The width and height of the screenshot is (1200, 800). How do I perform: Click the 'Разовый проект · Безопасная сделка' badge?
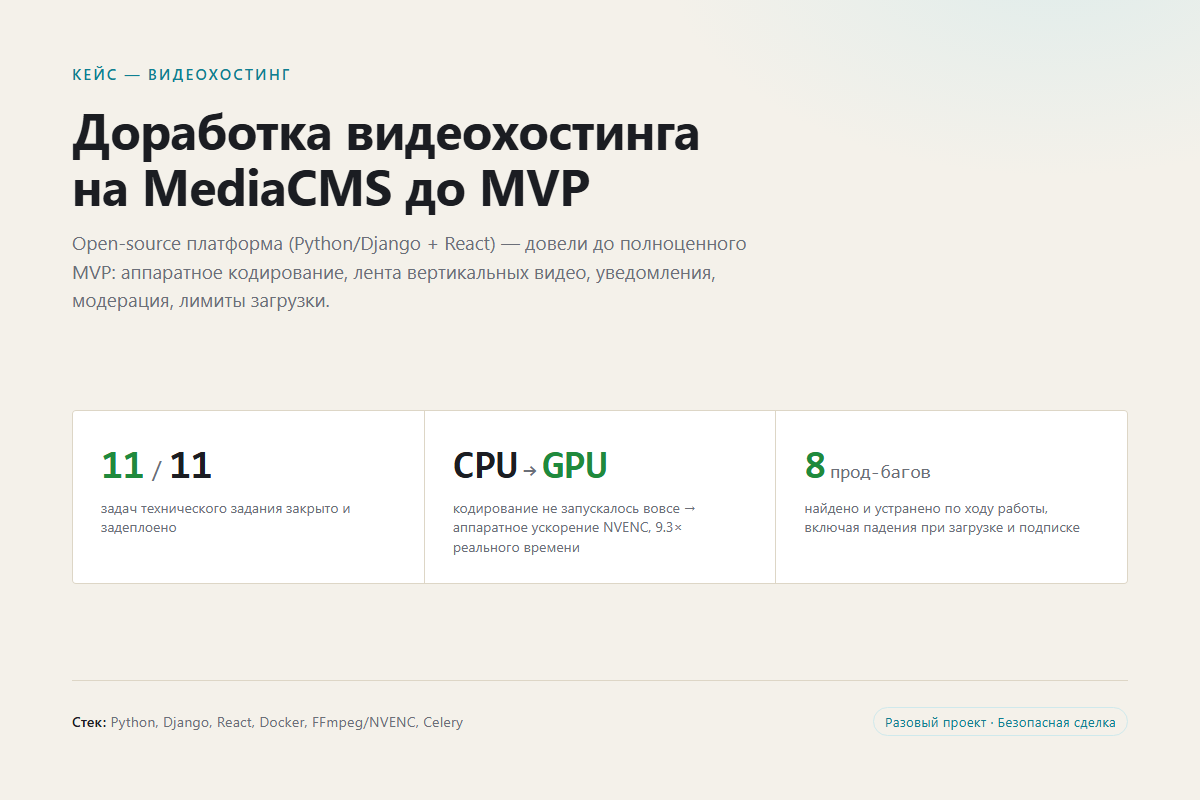click(x=1000, y=722)
